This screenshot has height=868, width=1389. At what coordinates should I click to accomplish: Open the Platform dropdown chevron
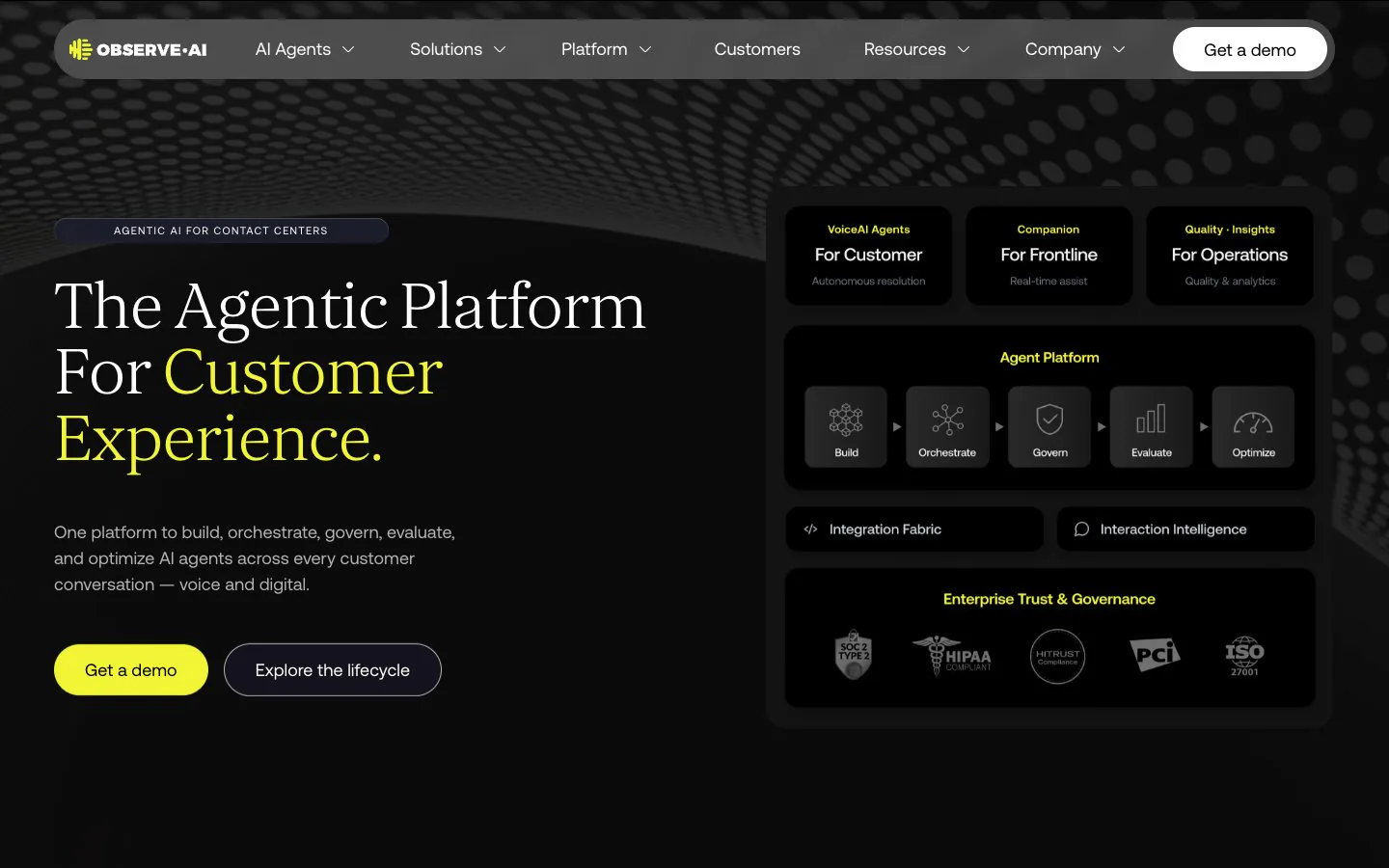[645, 49]
